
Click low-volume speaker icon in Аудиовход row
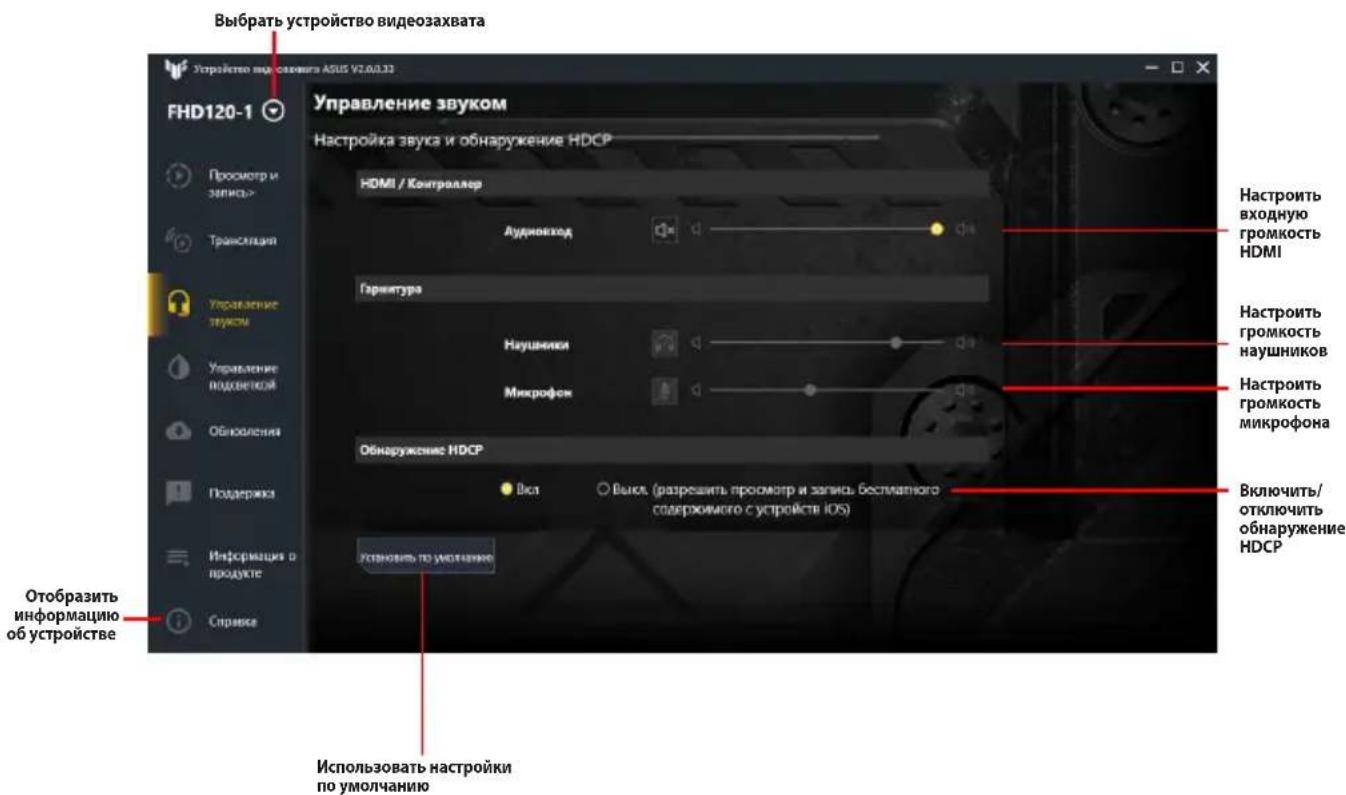pyautogui.click(x=696, y=229)
